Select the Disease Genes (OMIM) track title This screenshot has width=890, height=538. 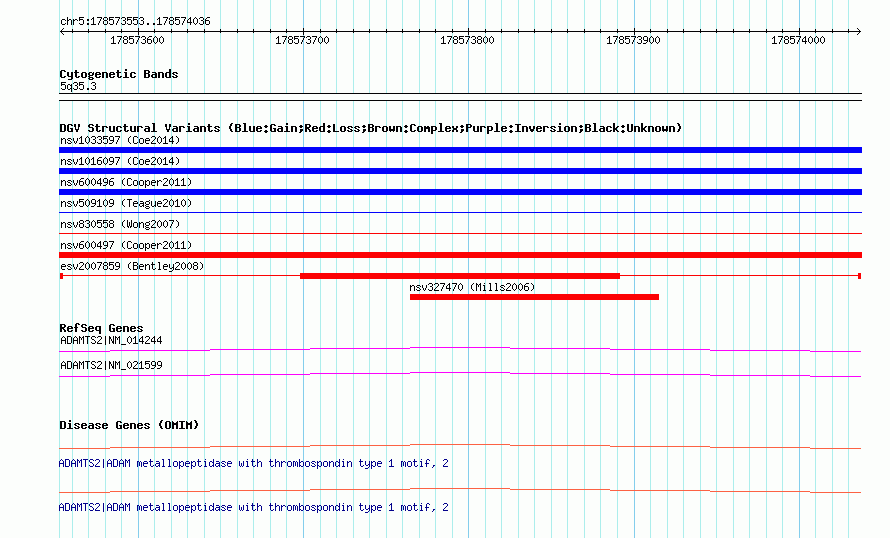[129, 425]
